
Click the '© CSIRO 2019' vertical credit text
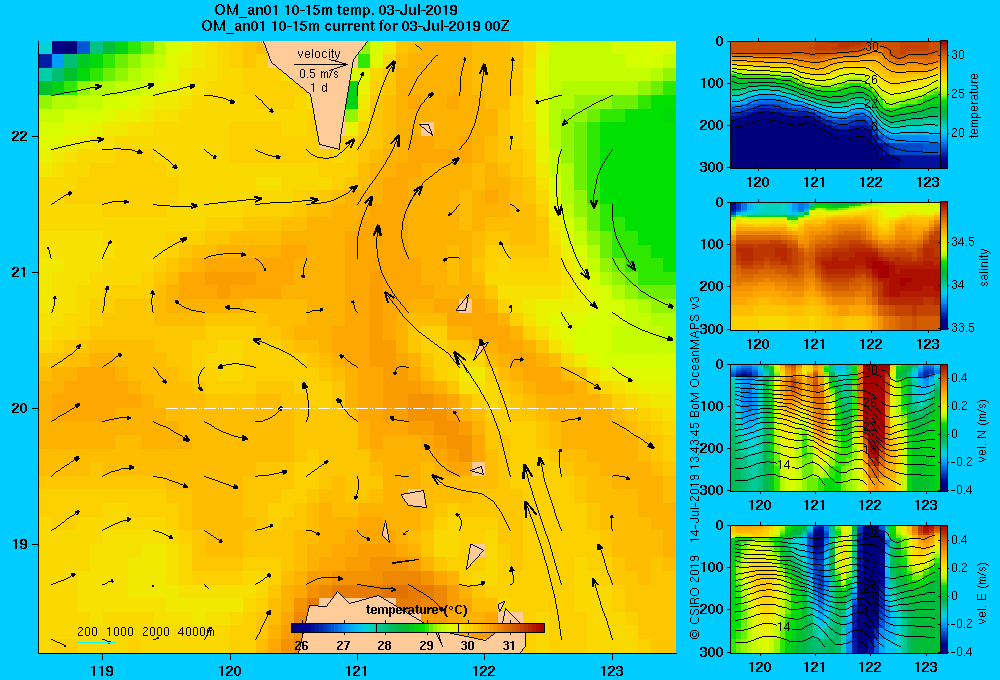point(695,597)
